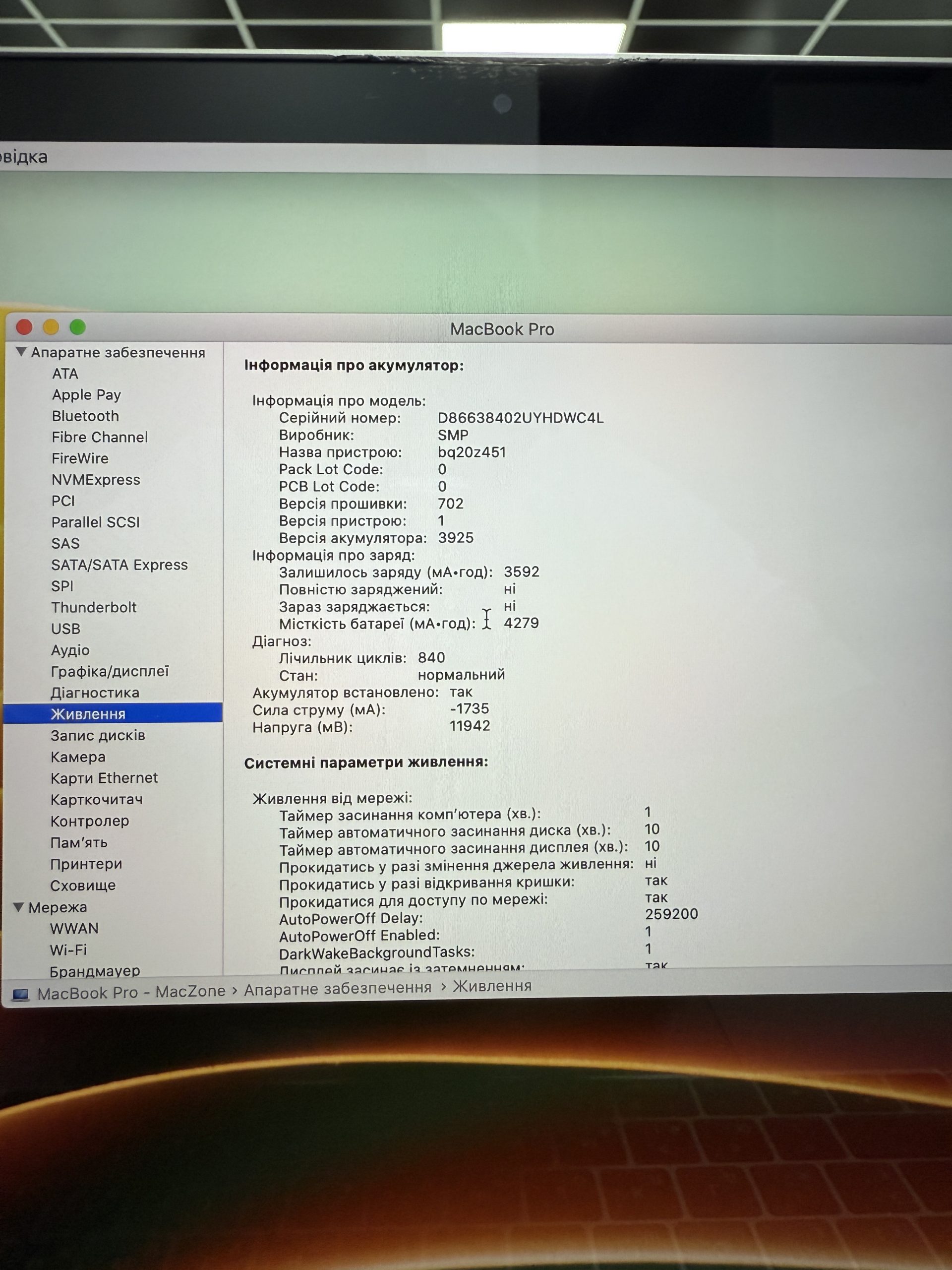Image resolution: width=952 pixels, height=1270 pixels.
Task: Click the red close window button
Action: point(24,327)
